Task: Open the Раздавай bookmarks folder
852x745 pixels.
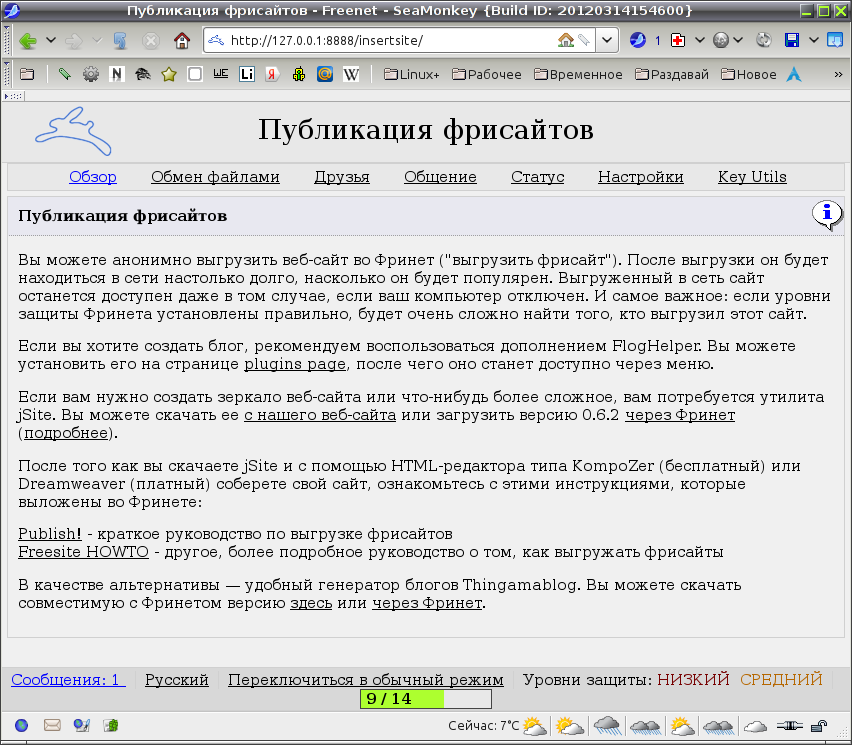Action: tap(672, 74)
